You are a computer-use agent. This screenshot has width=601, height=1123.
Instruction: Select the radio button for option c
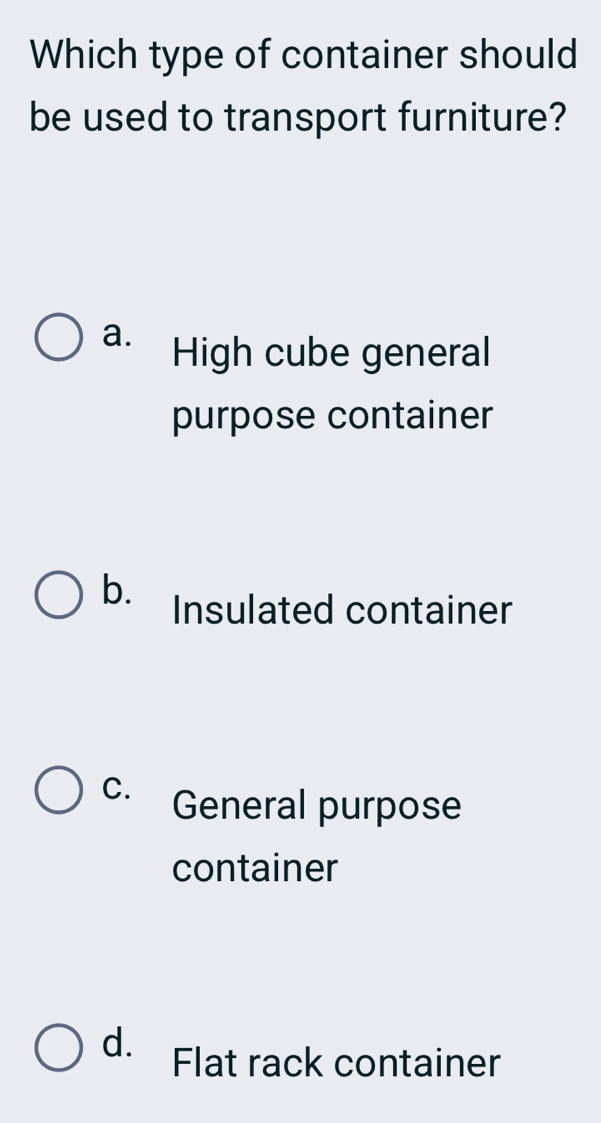click(x=58, y=789)
